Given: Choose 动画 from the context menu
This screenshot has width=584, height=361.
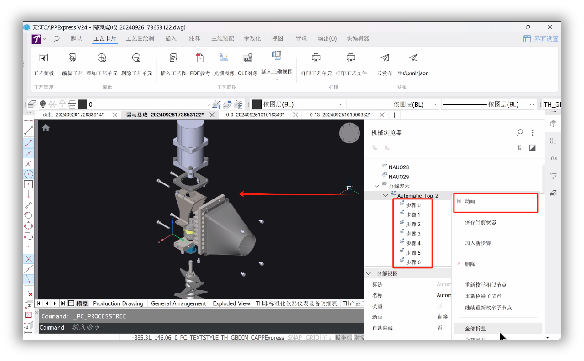Looking at the screenshot, I should pos(495,202).
